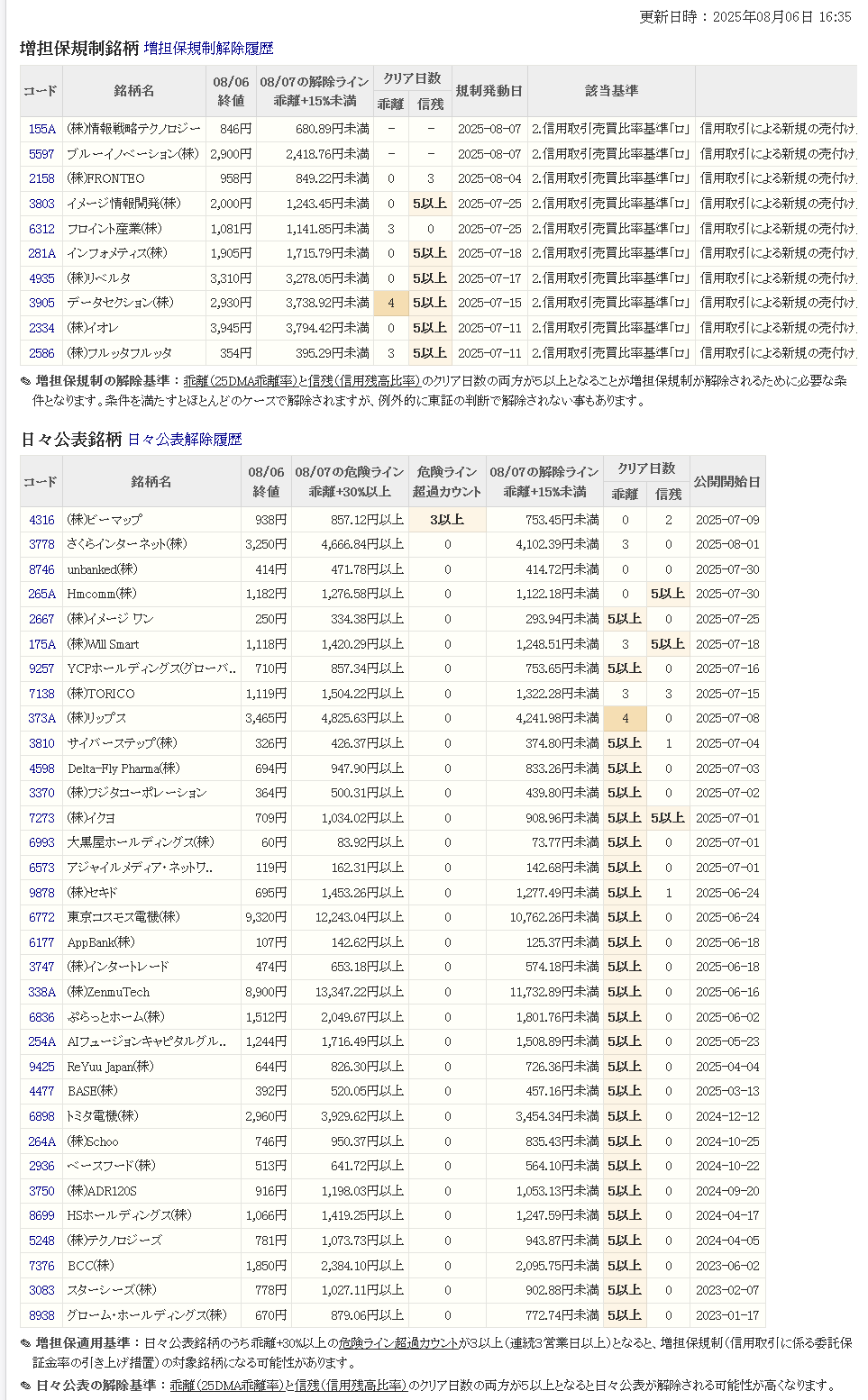Click stock code 9878 link
The image size is (868, 1400).
coord(41,893)
